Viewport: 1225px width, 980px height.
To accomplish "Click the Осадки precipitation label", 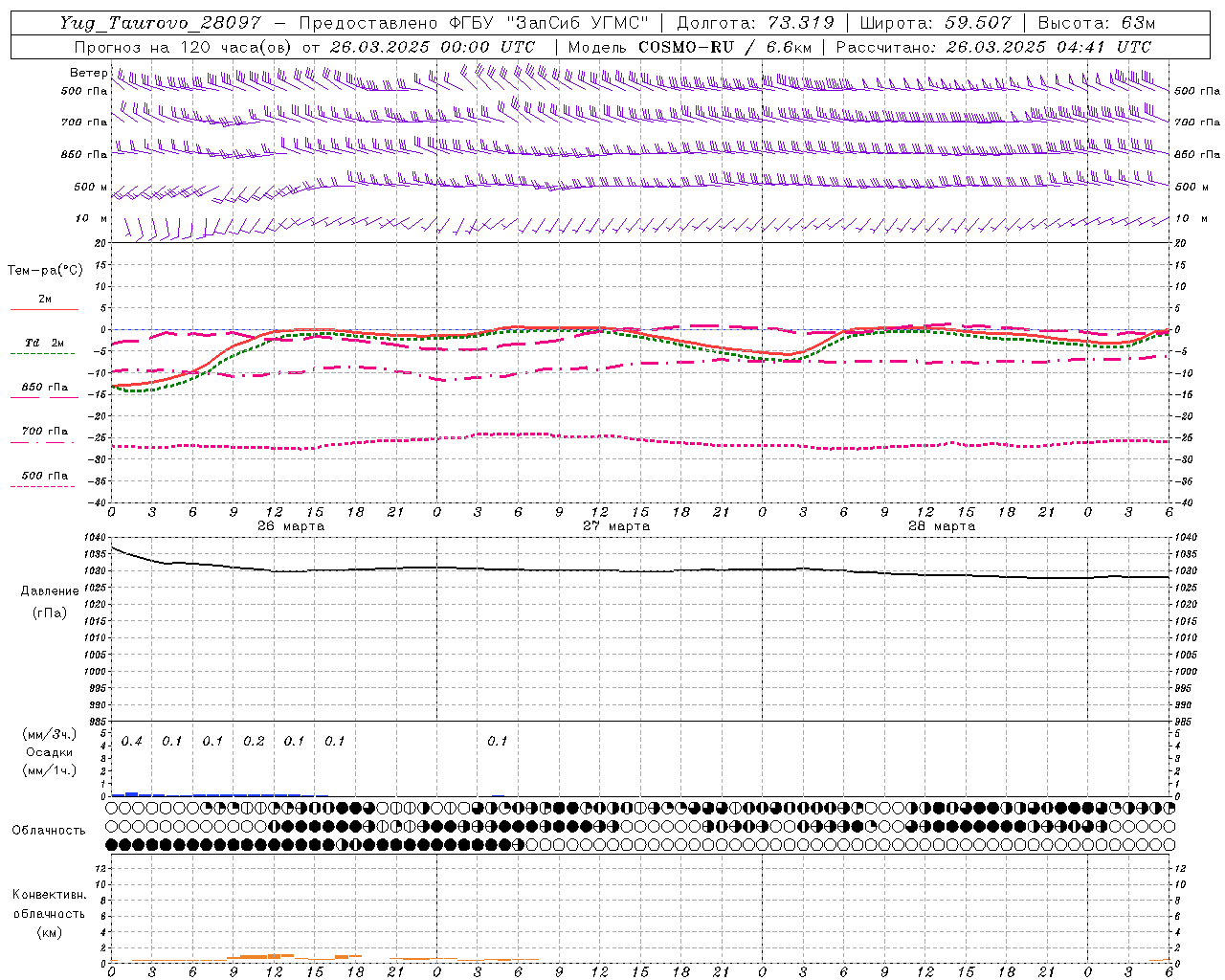I will (50, 752).
